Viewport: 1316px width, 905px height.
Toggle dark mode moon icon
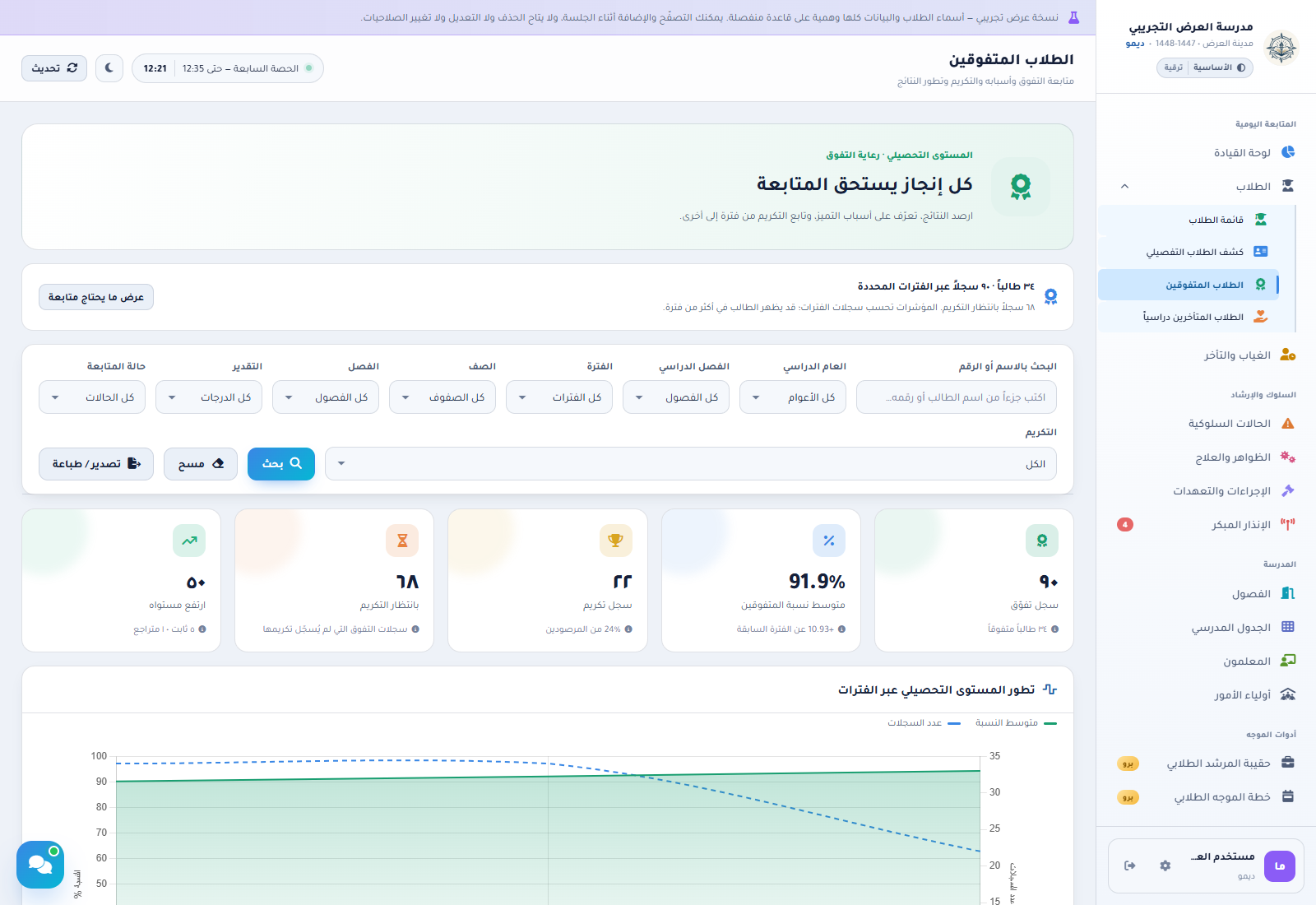click(109, 68)
